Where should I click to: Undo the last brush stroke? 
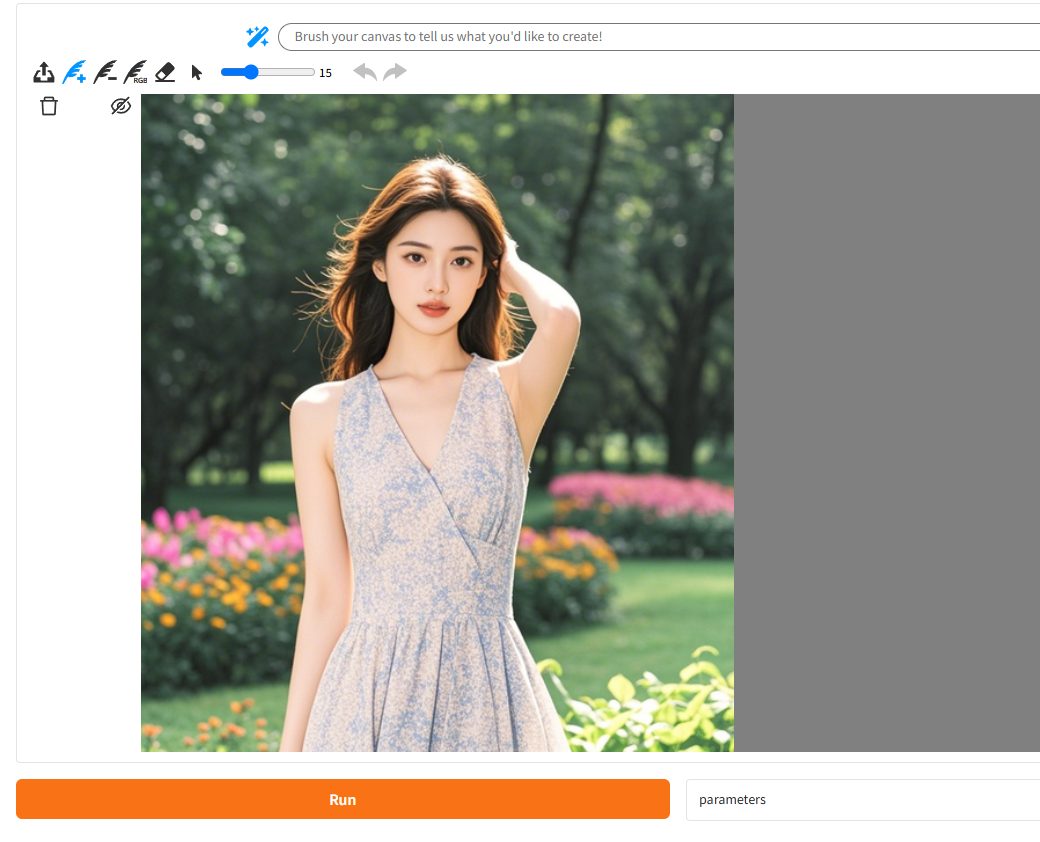[x=365, y=71]
